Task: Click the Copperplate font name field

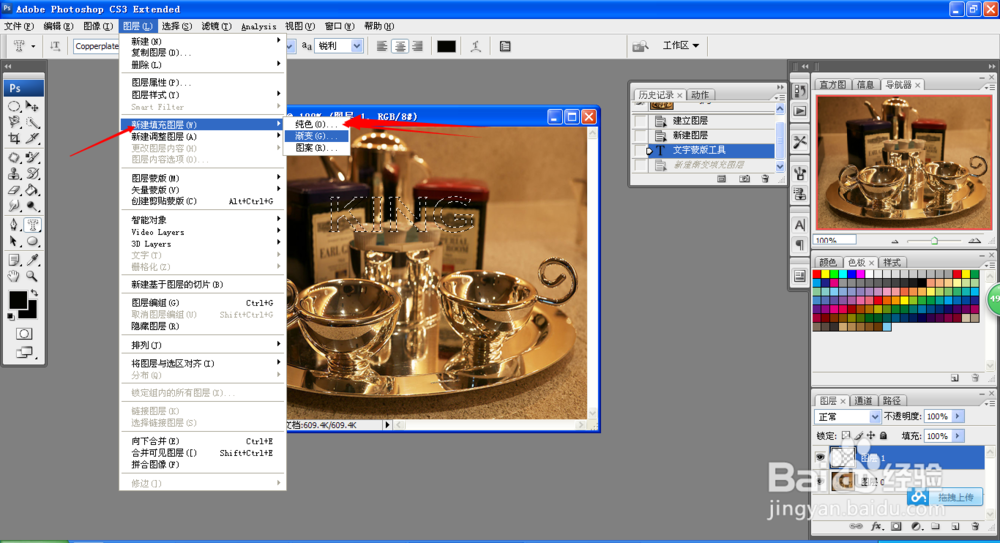Action: click(x=96, y=46)
